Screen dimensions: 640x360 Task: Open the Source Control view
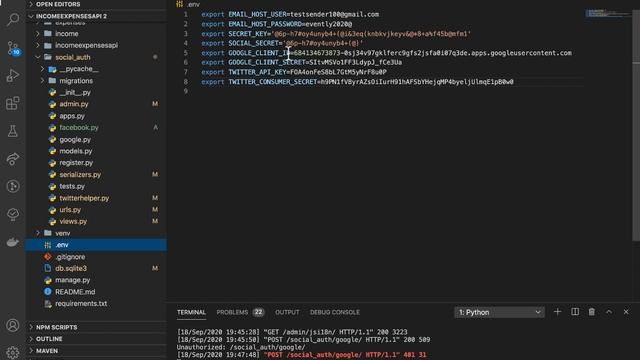13,48
